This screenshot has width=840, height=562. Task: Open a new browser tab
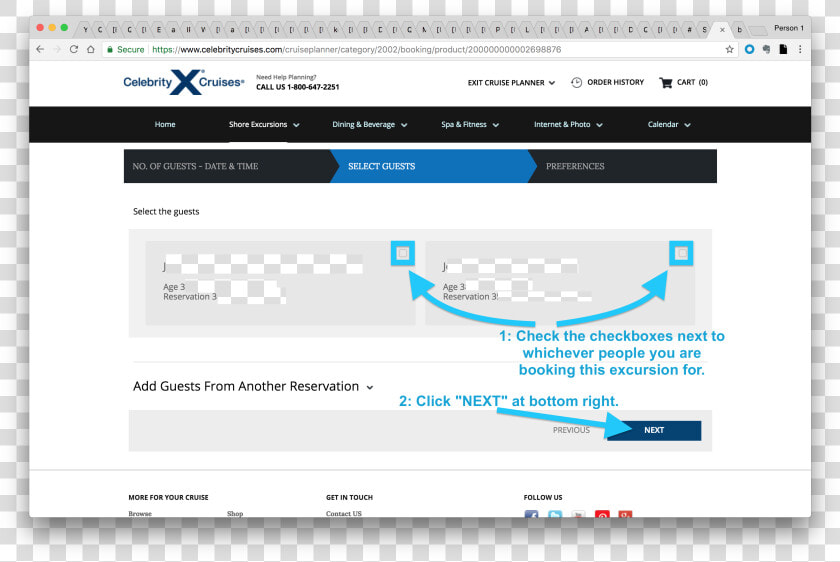757,30
